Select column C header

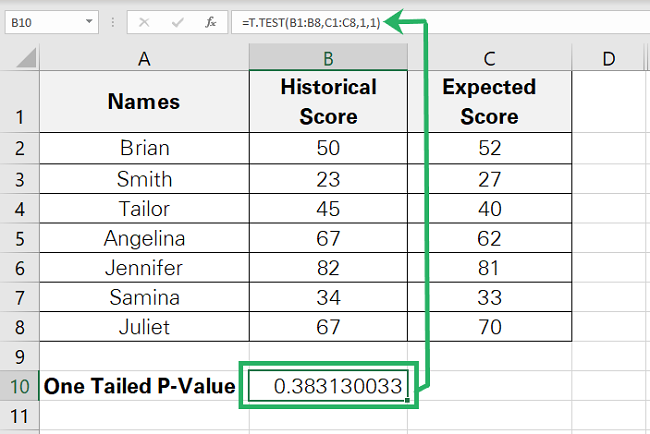coord(489,60)
